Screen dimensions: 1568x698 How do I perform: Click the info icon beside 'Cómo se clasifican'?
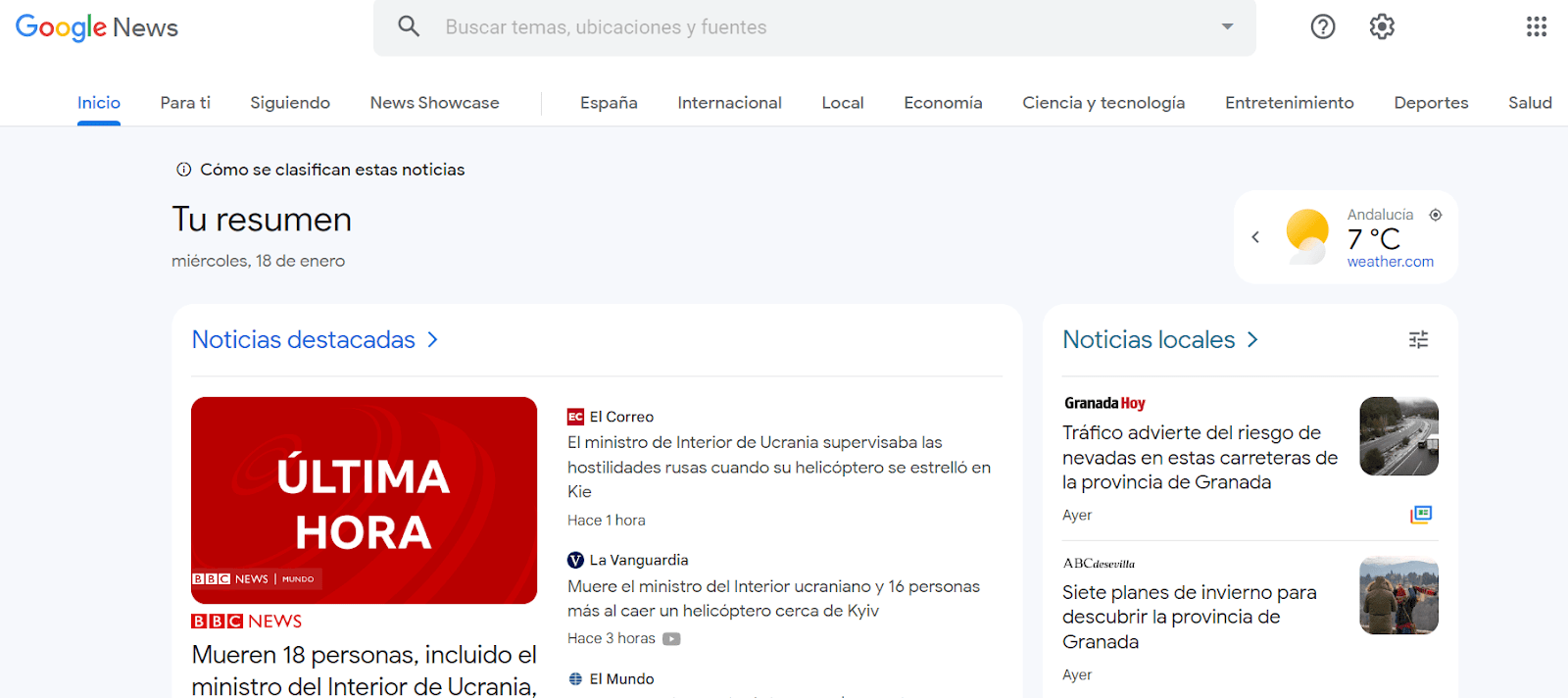click(183, 170)
